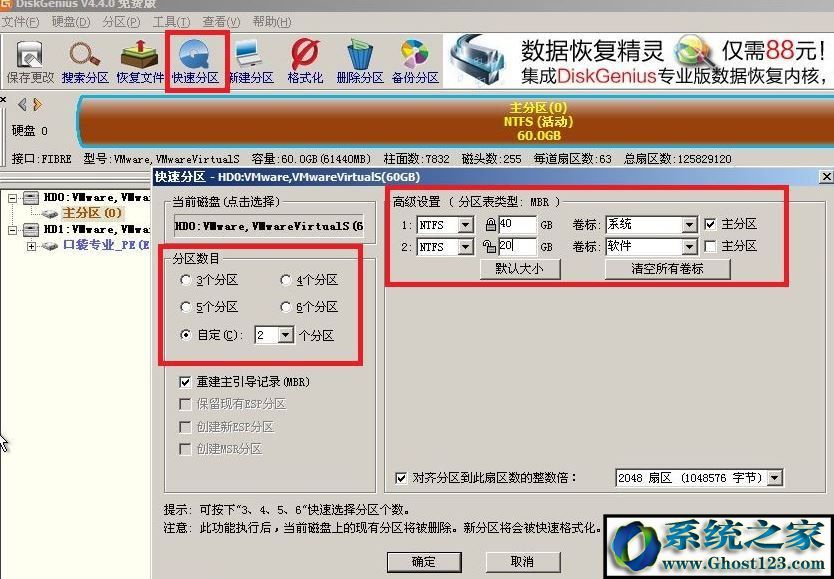Click the 取消 cancel button

(522, 561)
